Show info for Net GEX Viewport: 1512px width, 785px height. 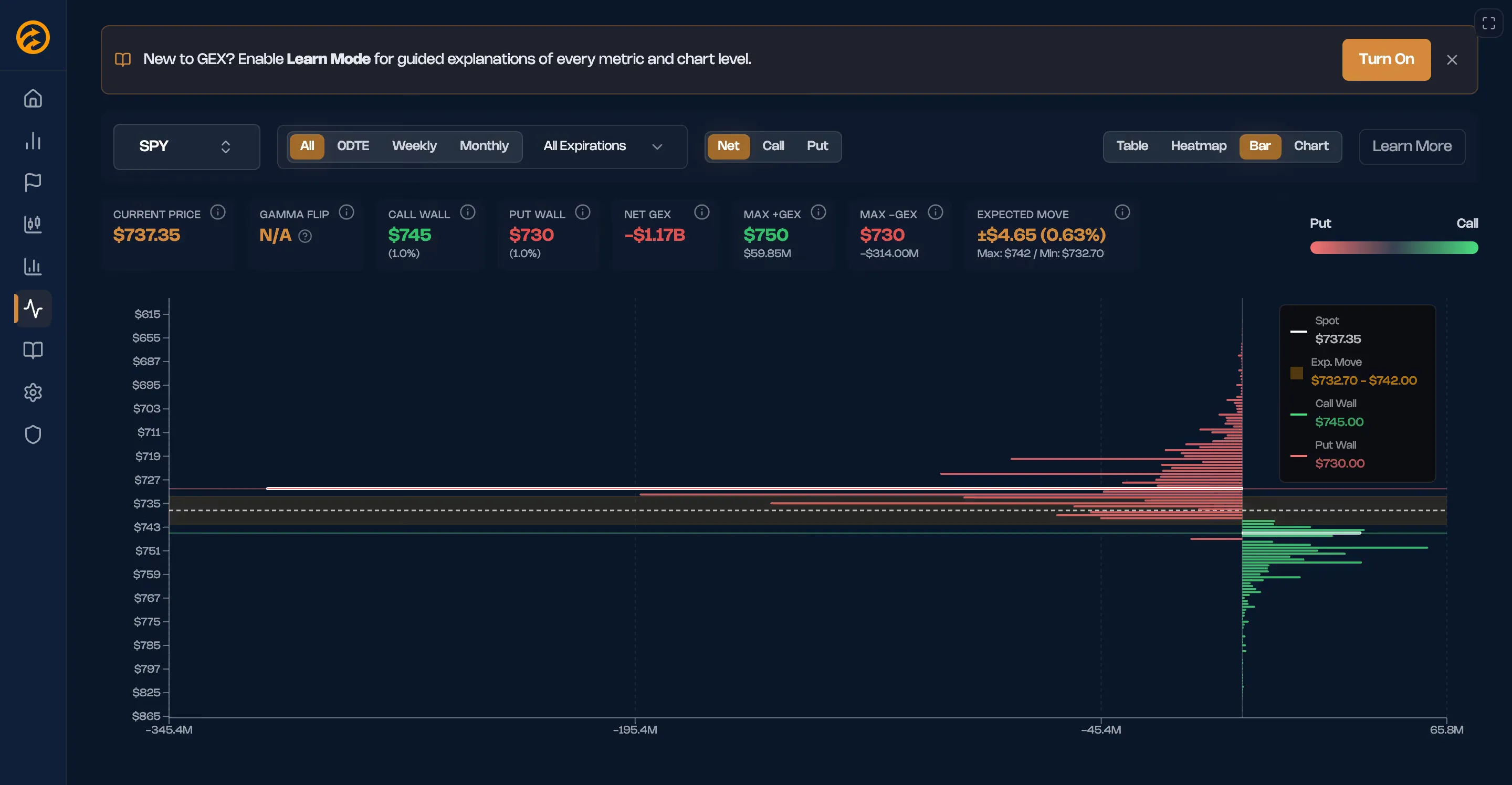click(x=701, y=213)
